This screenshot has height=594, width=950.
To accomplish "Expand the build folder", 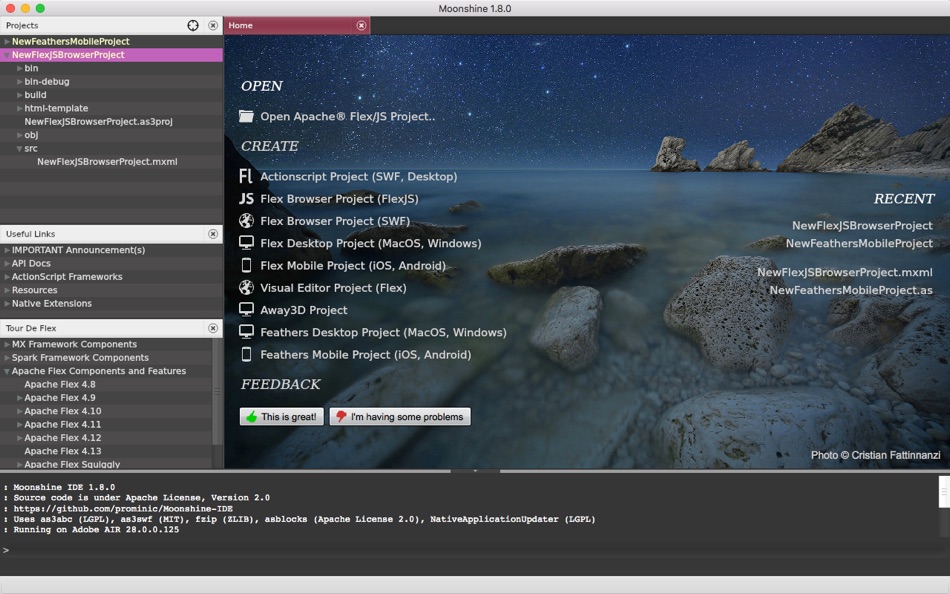I will tap(19, 95).
